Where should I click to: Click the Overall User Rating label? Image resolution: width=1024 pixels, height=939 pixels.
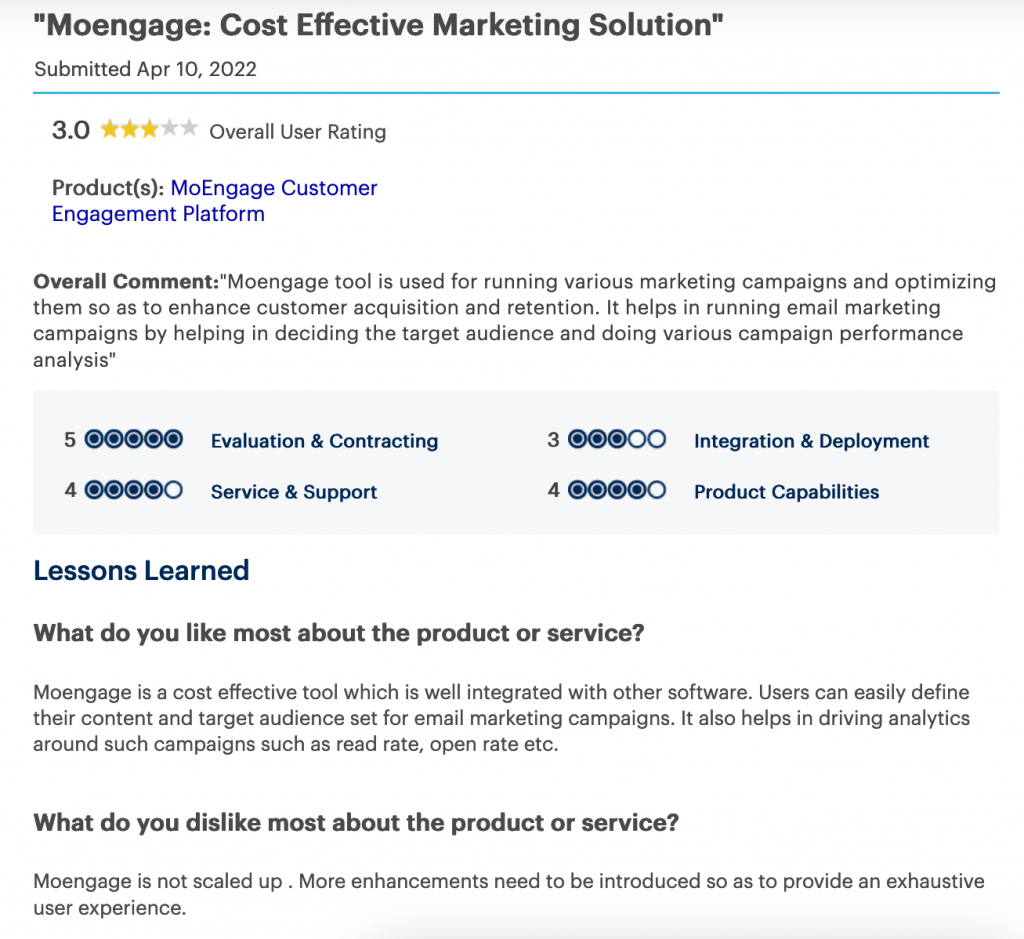[x=297, y=131]
